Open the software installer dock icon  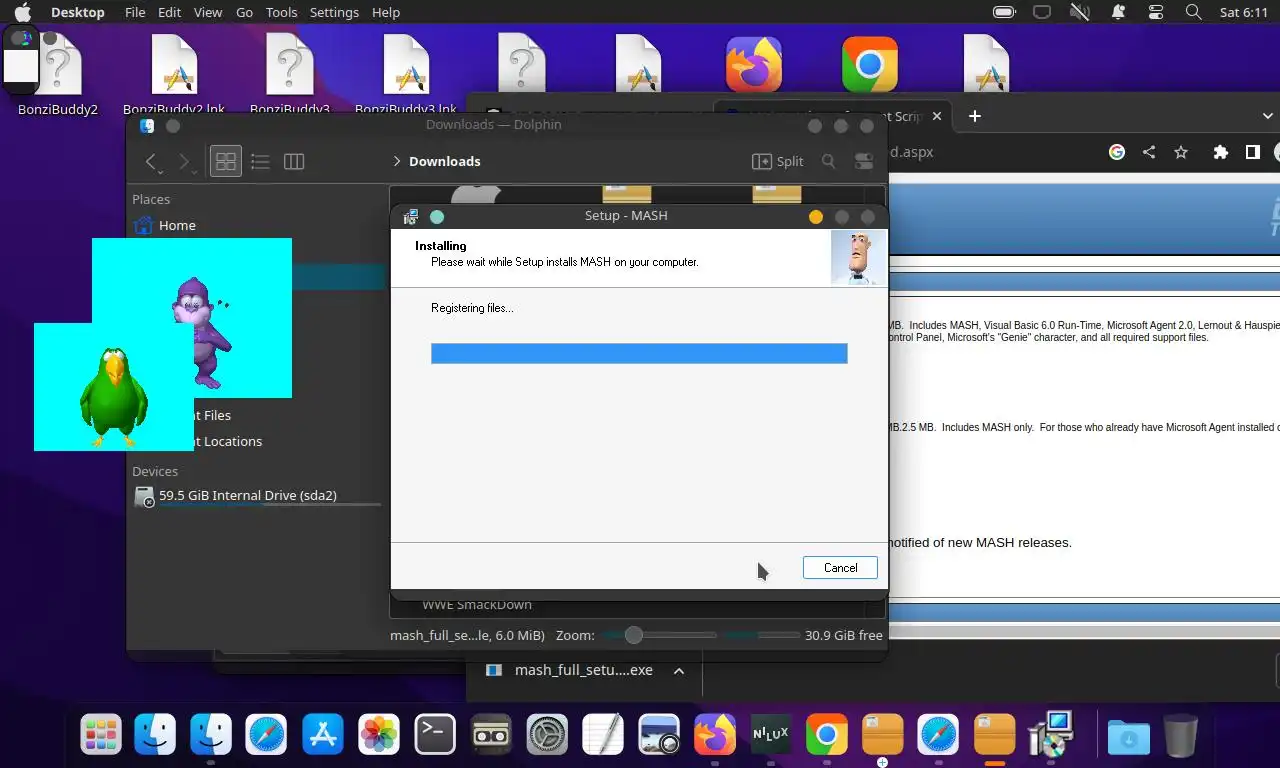pos(1050,735)
